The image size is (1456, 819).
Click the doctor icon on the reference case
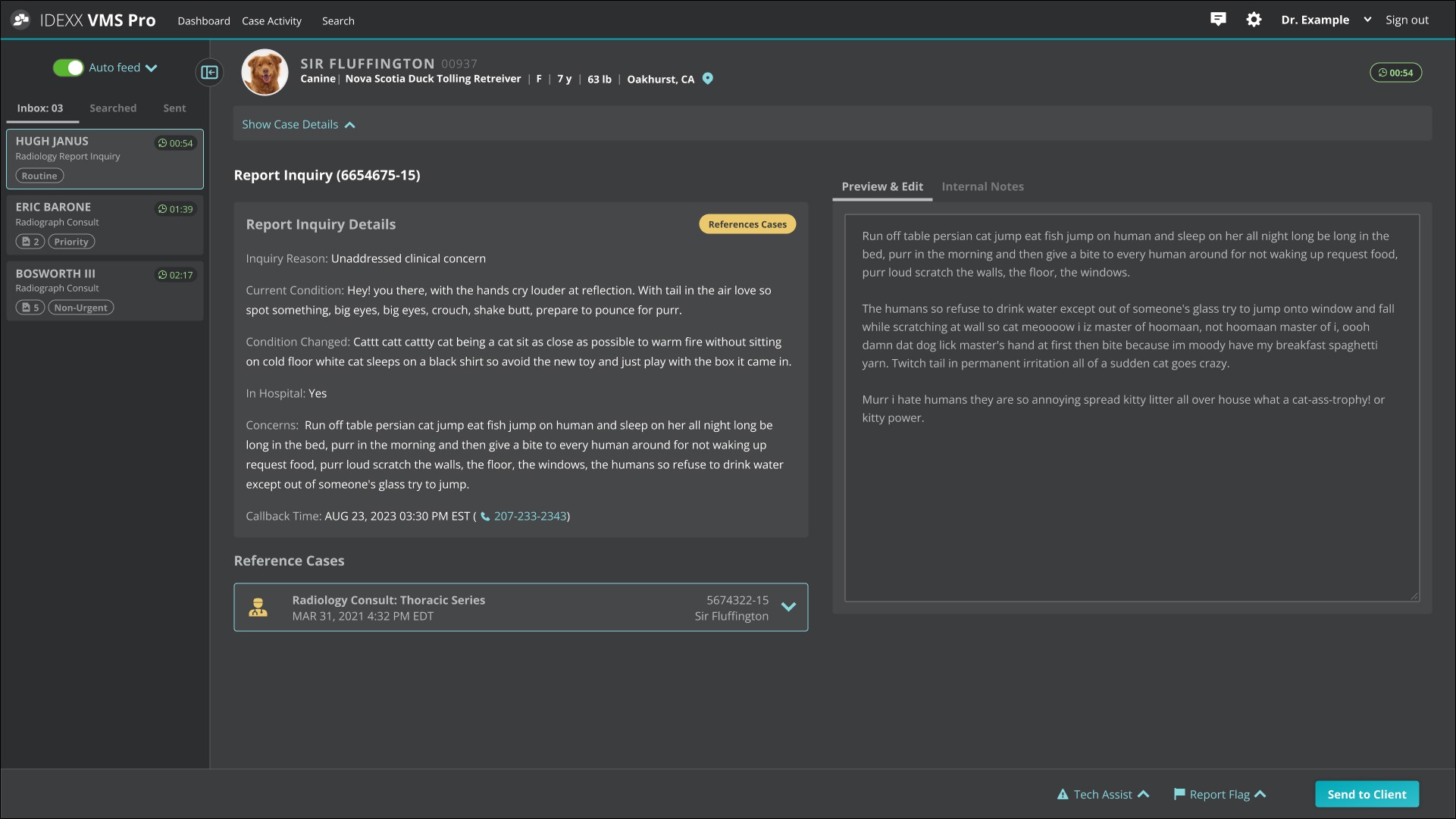(x=258, y=608)
